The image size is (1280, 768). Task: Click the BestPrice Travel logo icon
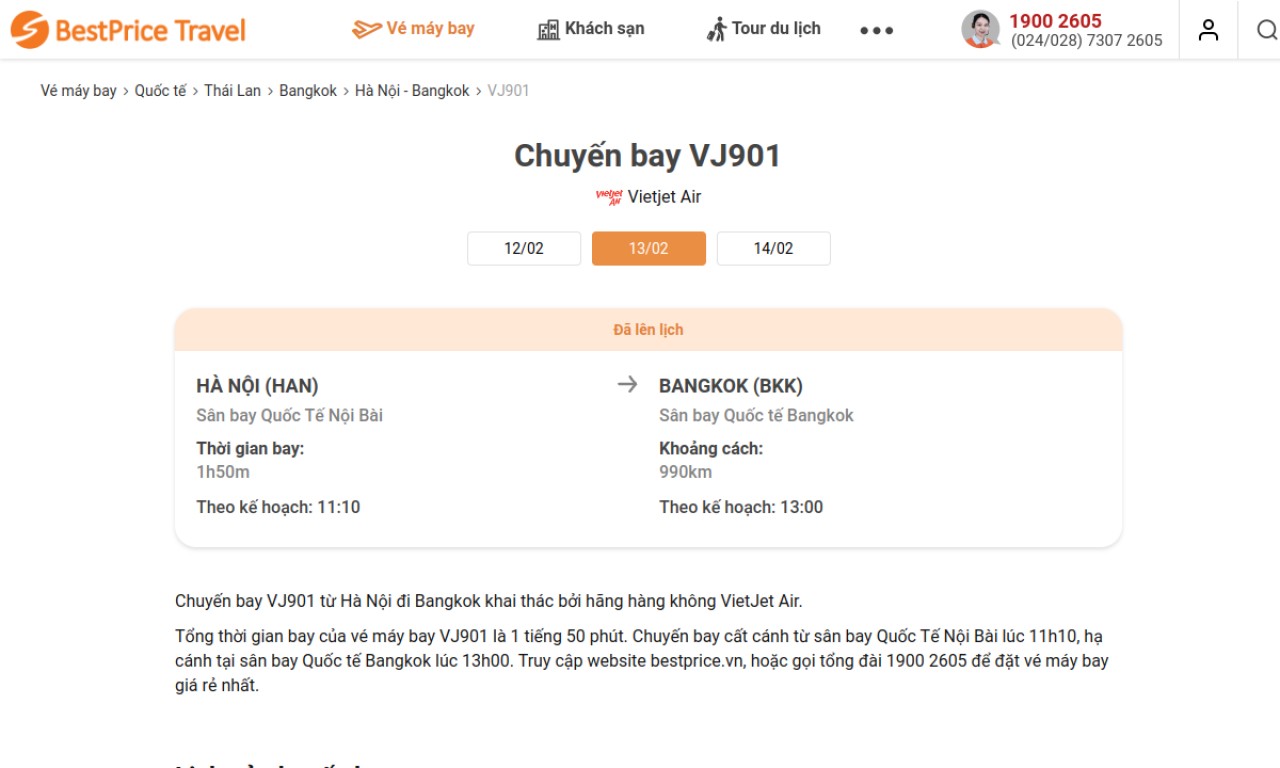[x=29, y=30]
